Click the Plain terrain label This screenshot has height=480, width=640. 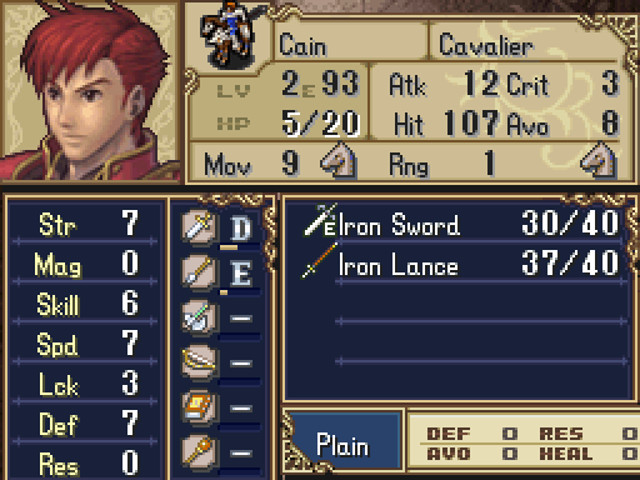[x=342, y=444]
